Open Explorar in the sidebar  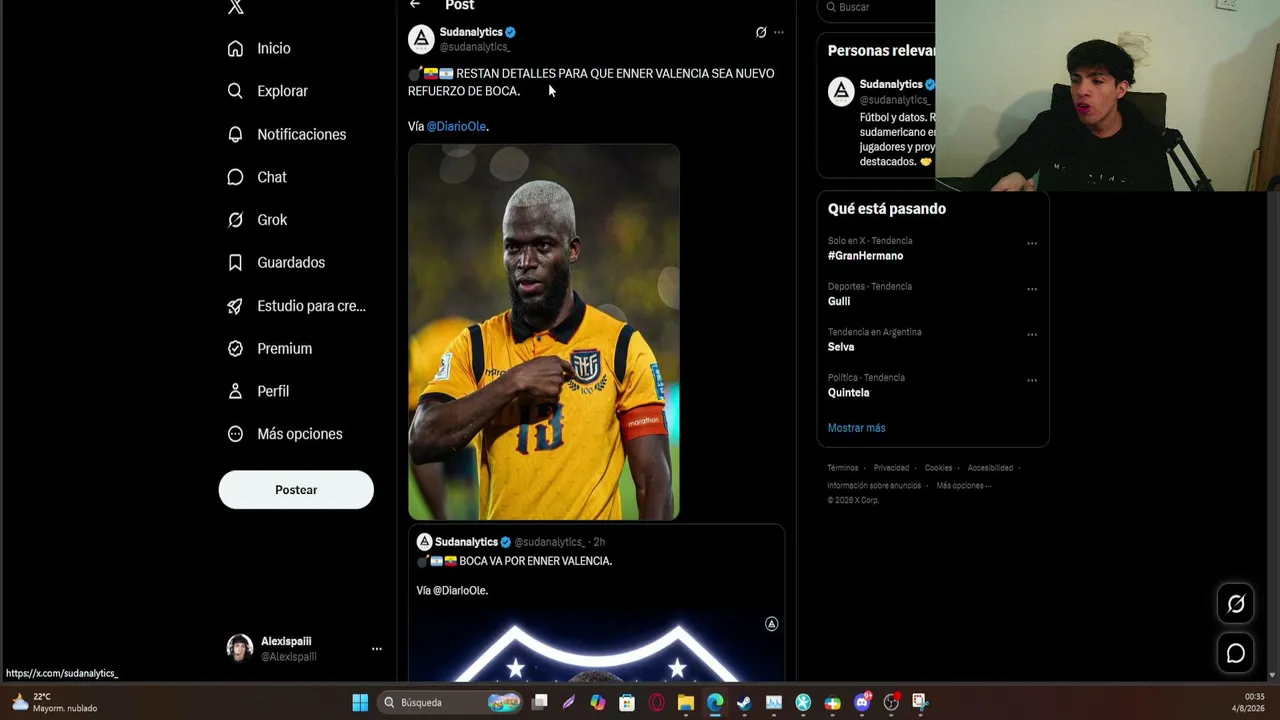(x=268, y=91)
